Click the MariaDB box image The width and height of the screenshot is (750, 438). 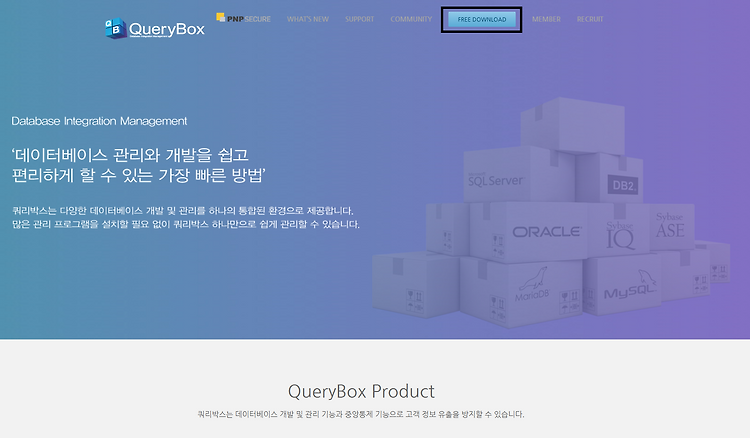(521, 292)
